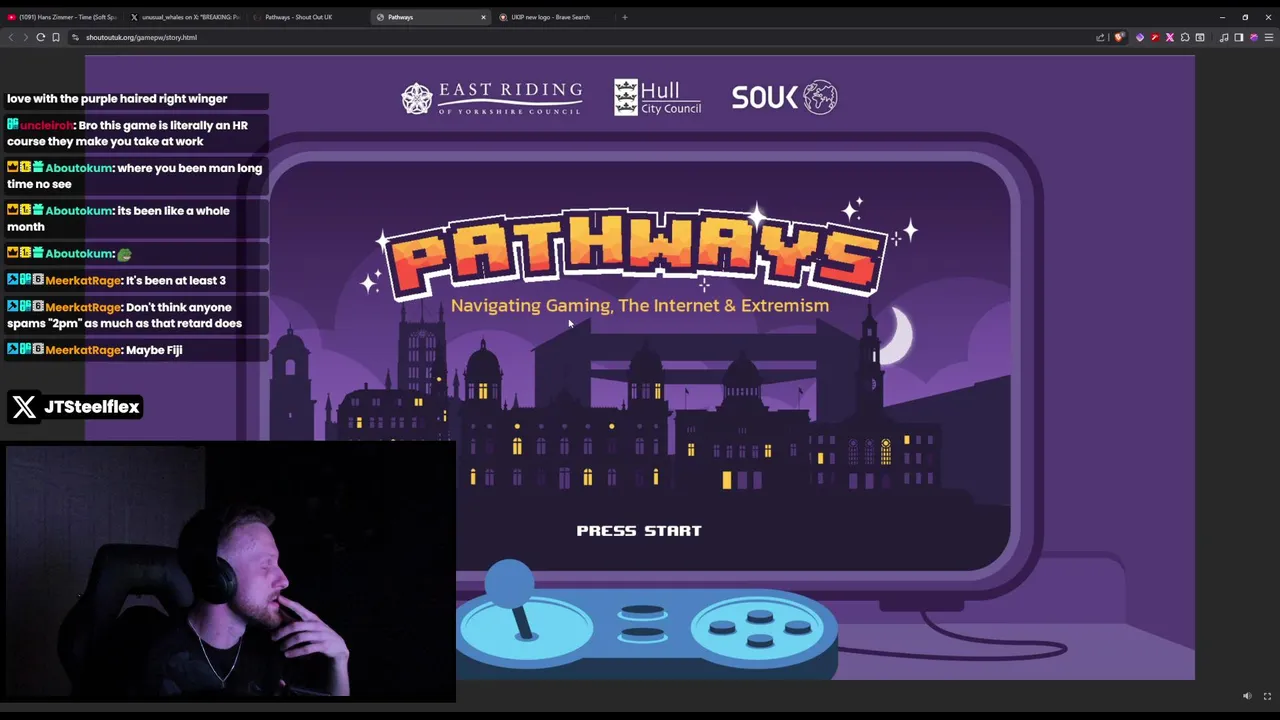Open the extensions puzzle-piece menu
Image resolution: width=1280 pixels, height=720 pixels.
pos(1185,37)
